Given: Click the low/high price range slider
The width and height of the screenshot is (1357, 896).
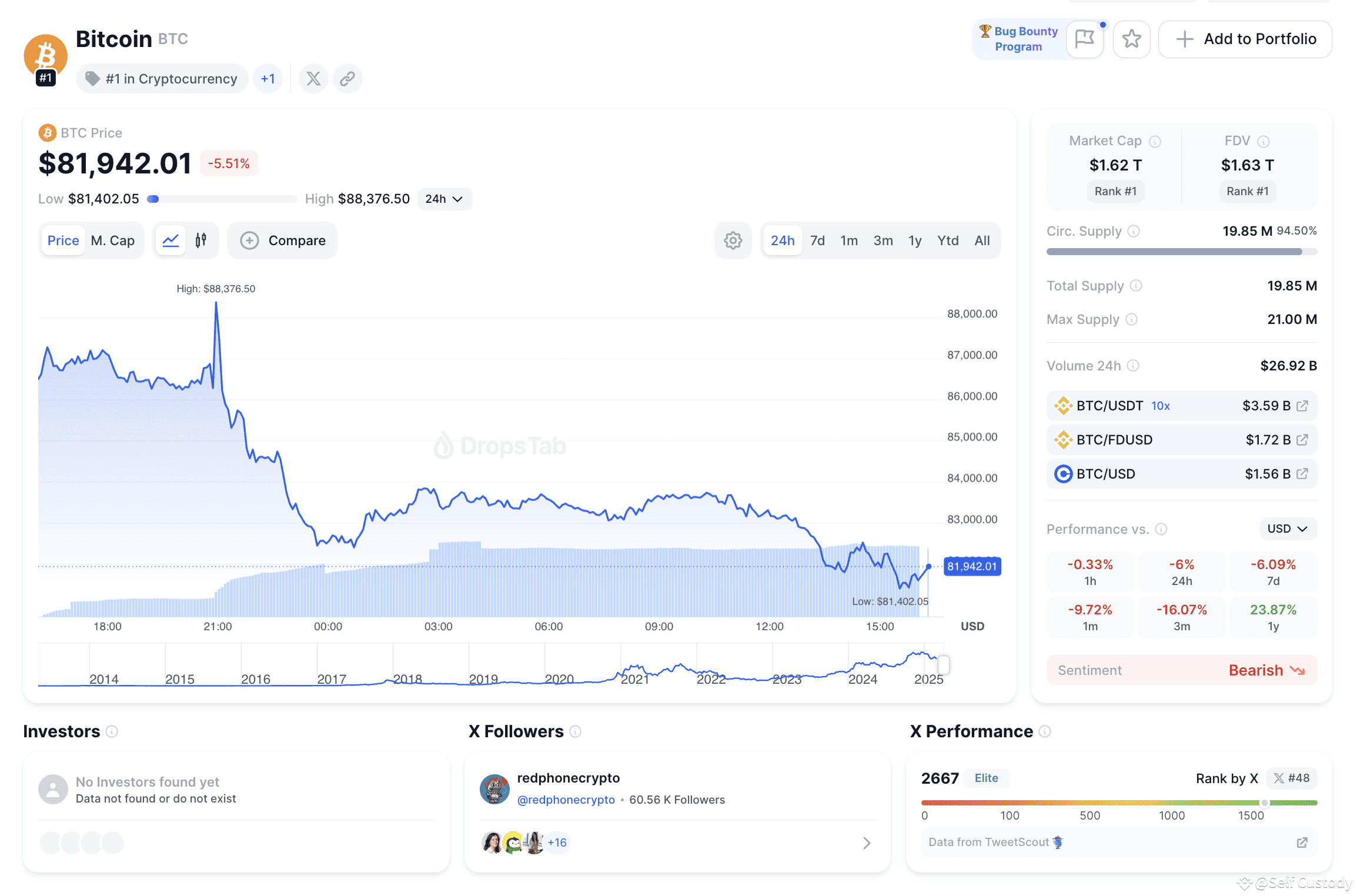Looking at the screenshot, I should [222, 199].
